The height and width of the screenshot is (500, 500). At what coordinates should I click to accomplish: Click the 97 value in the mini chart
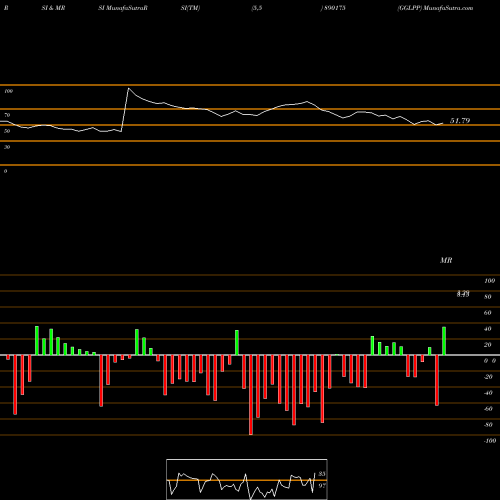[322, 486]
